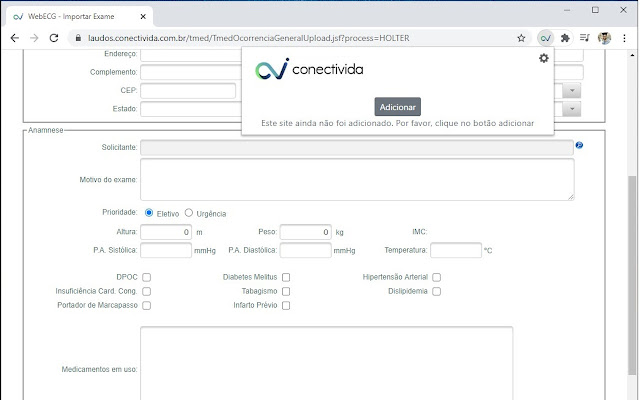Click the Prioridade label
The width and height of the screenshot is (640, 400).
click(120, 212)
